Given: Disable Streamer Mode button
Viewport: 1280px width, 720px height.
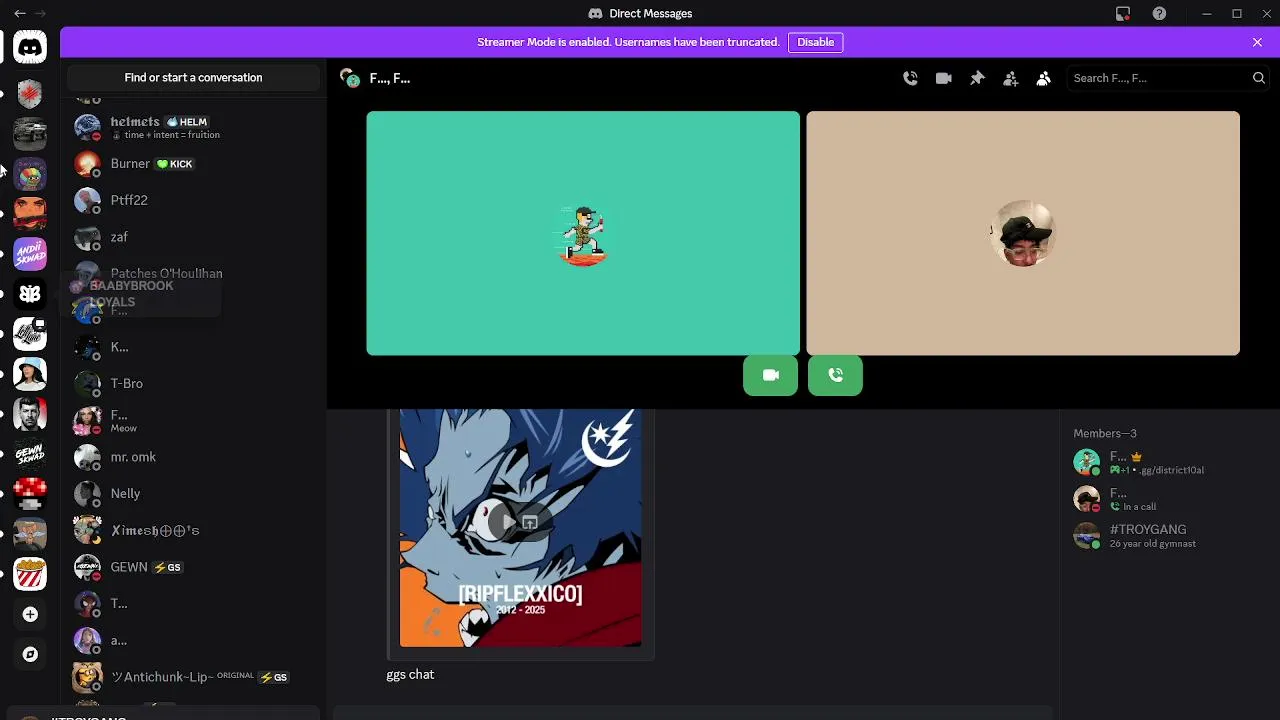Looking at the screenshot, I should (815, 42).
